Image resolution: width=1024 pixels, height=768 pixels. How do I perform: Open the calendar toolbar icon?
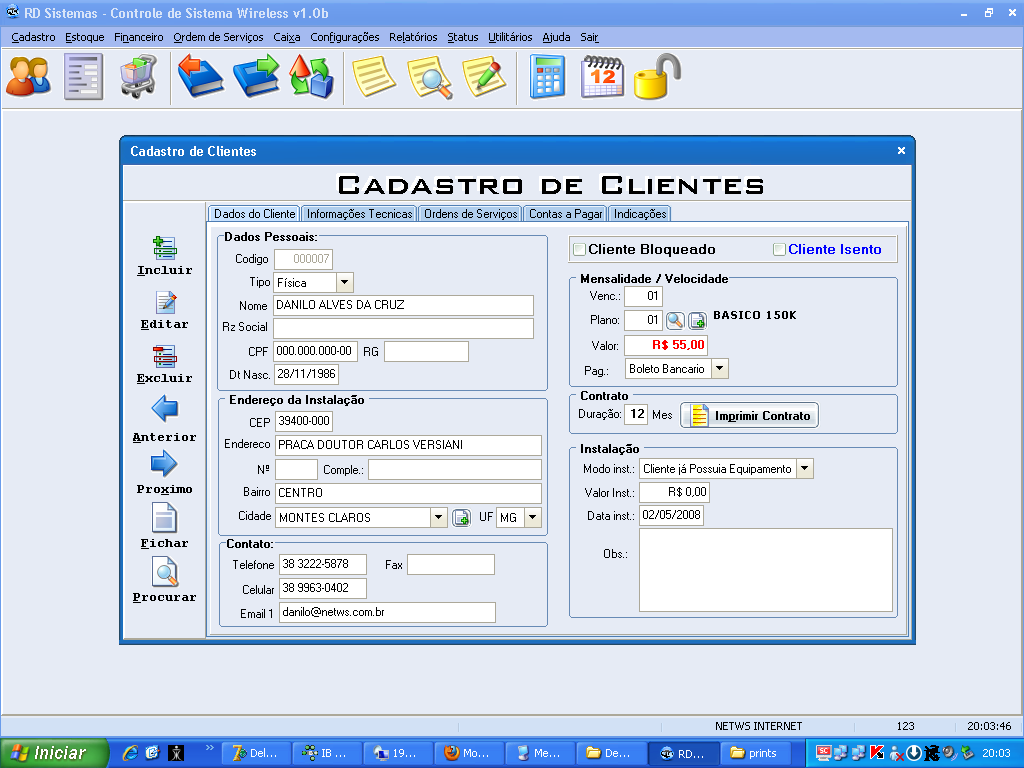pos(602,77)
